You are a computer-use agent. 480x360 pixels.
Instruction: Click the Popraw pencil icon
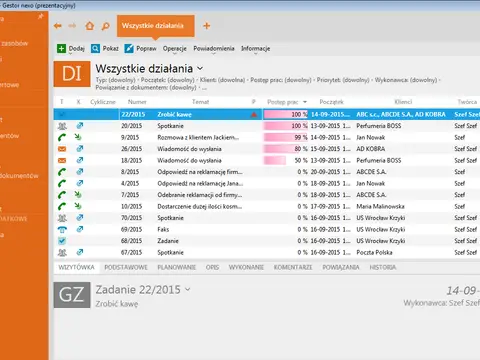coord(129,49)
